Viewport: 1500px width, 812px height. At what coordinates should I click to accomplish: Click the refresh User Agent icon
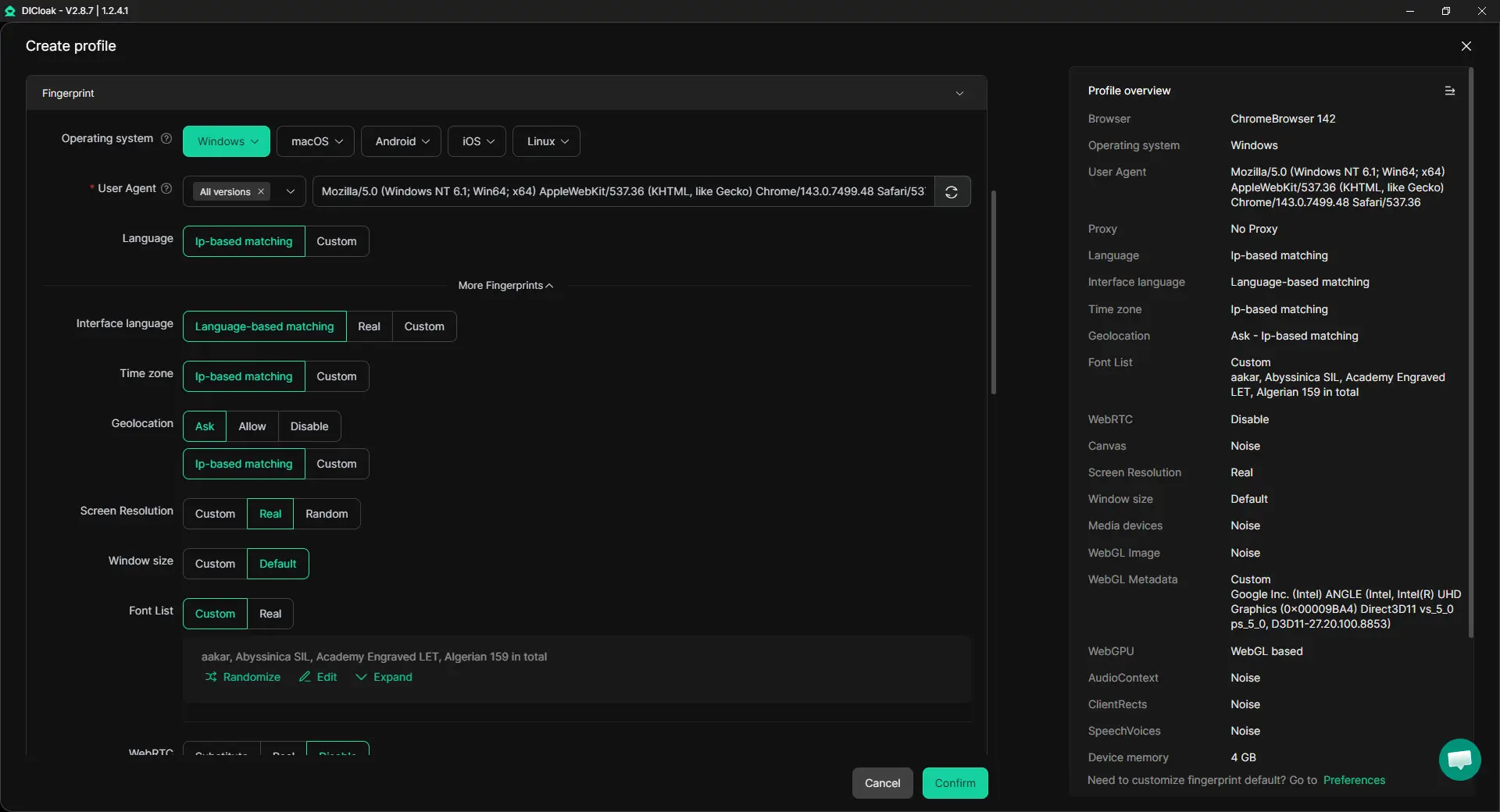pyautogui.click(x=952, y=192)
